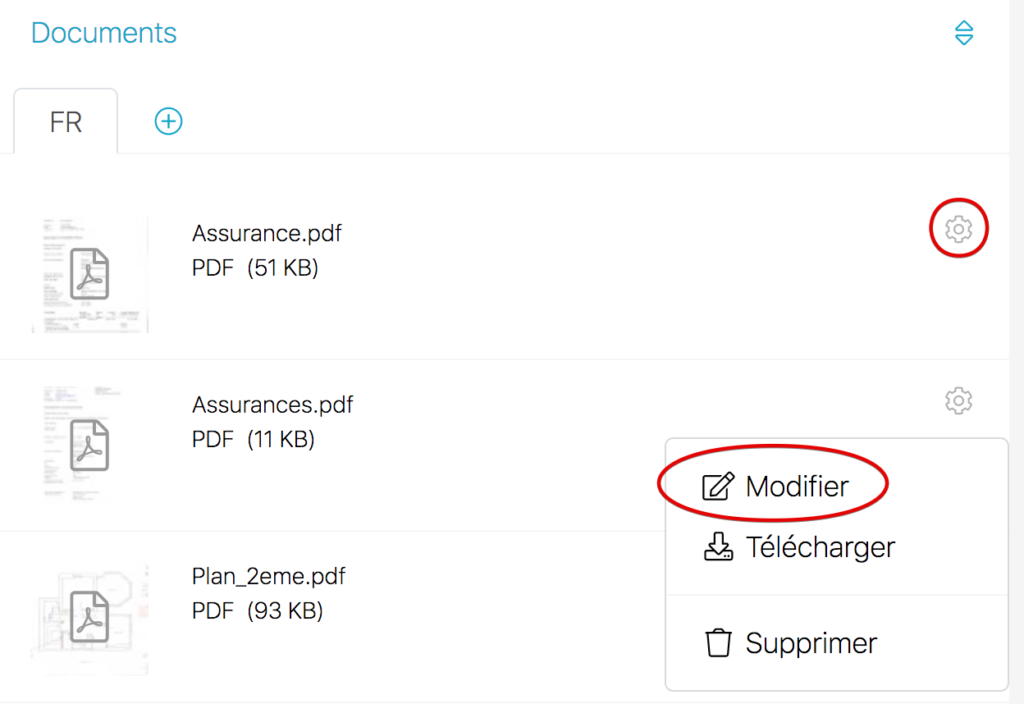Open Plan_2eme.pdf thumbnail preview
Image resolution: width=1024 pixels, height=704 pixels.
pyautogui.click(x=91, y=615)
